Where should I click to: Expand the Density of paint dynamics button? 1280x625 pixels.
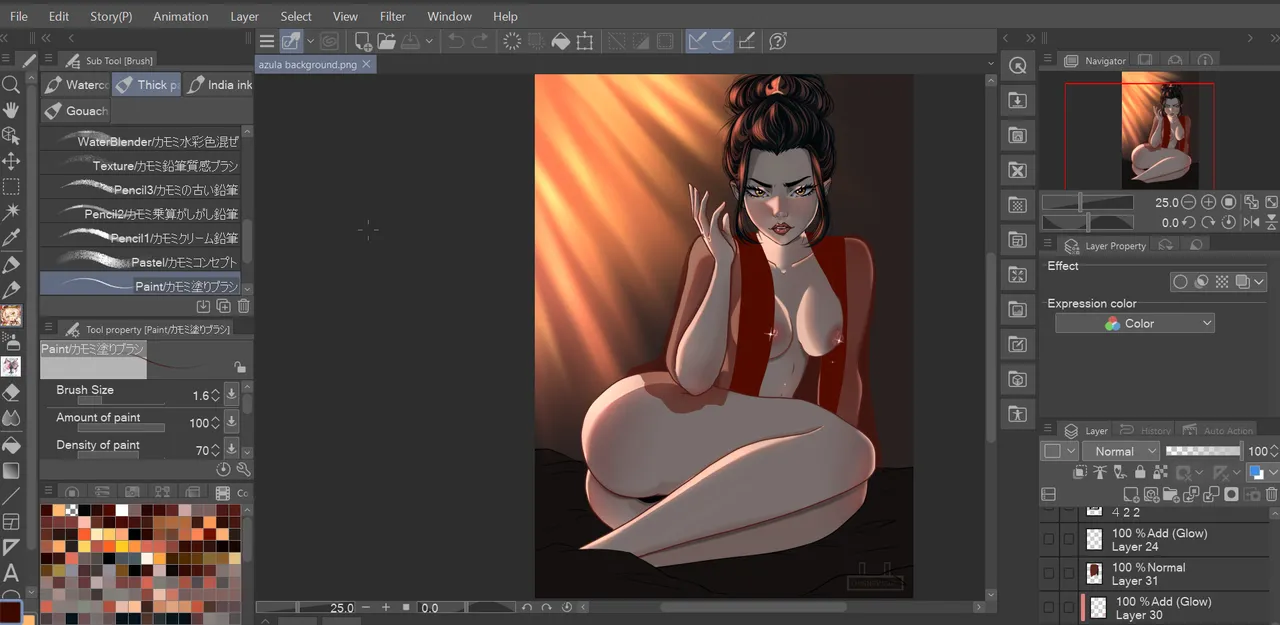231,450
